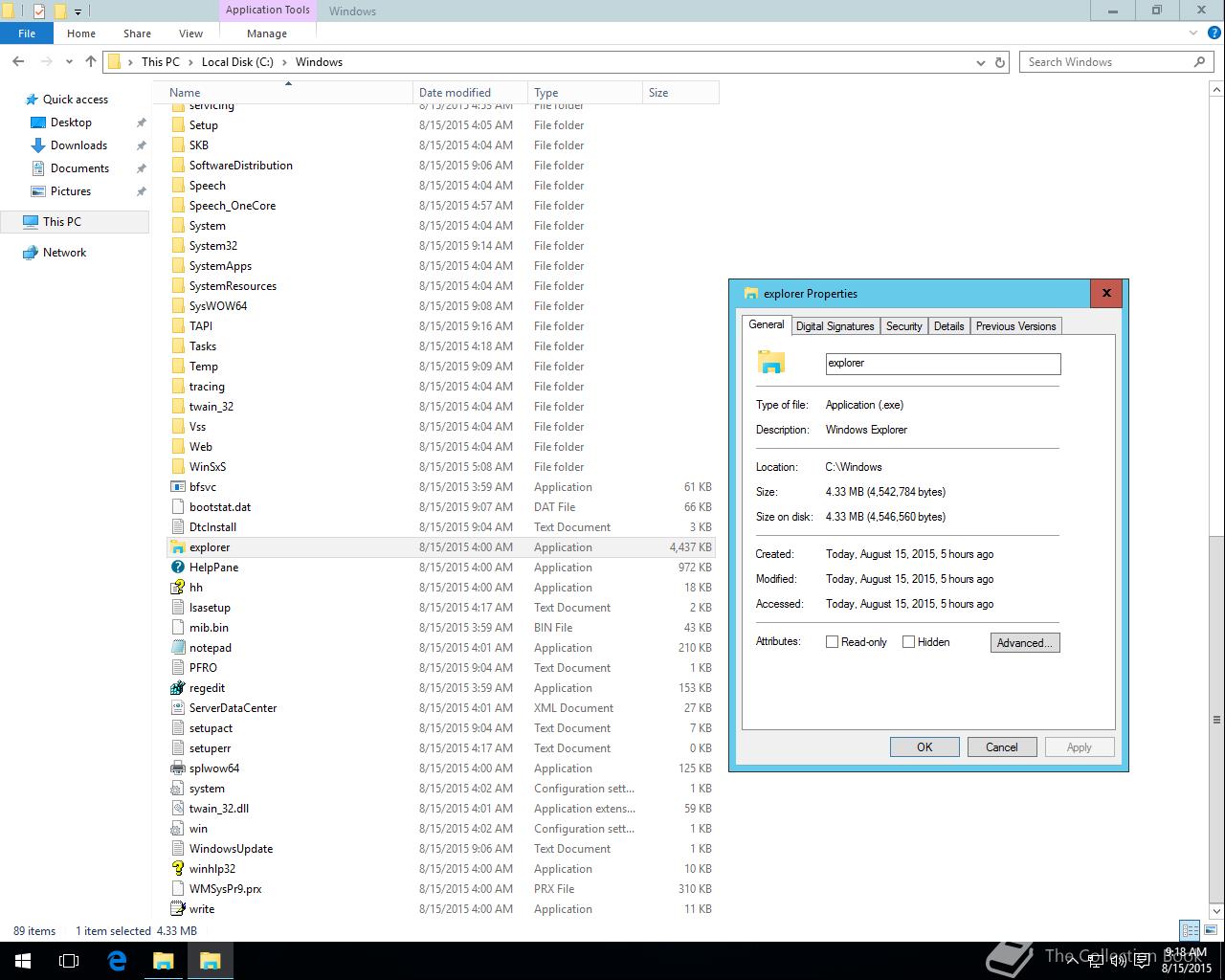Image resolution: width=1225 pixels, height=980 pixels.
Task: Go up one folder level arrow
Action: click(91, 61)
